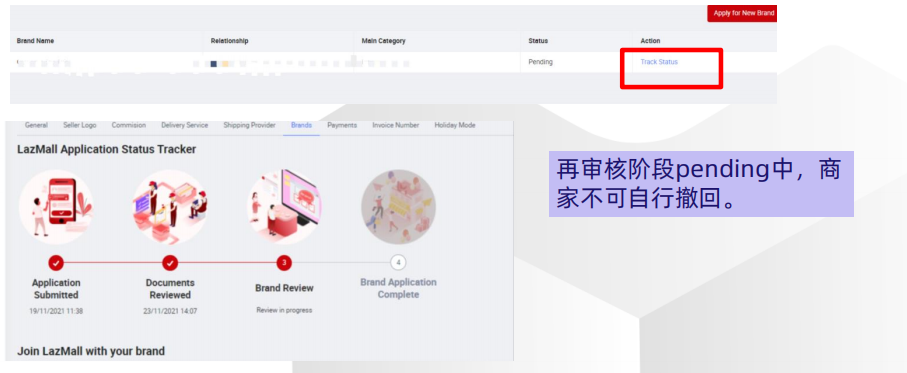Open the Invoice Number tab
This screenshot has height=373, width=907.
coord(396,125)
